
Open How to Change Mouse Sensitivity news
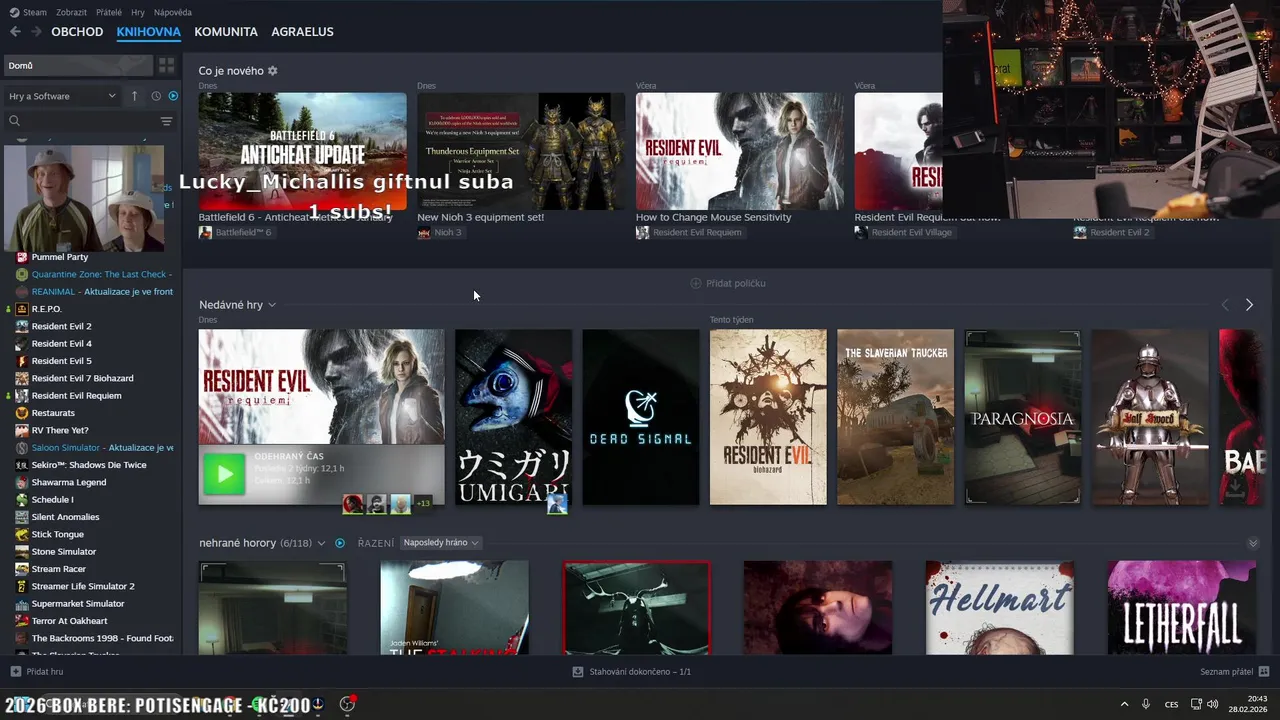(740, 152)
